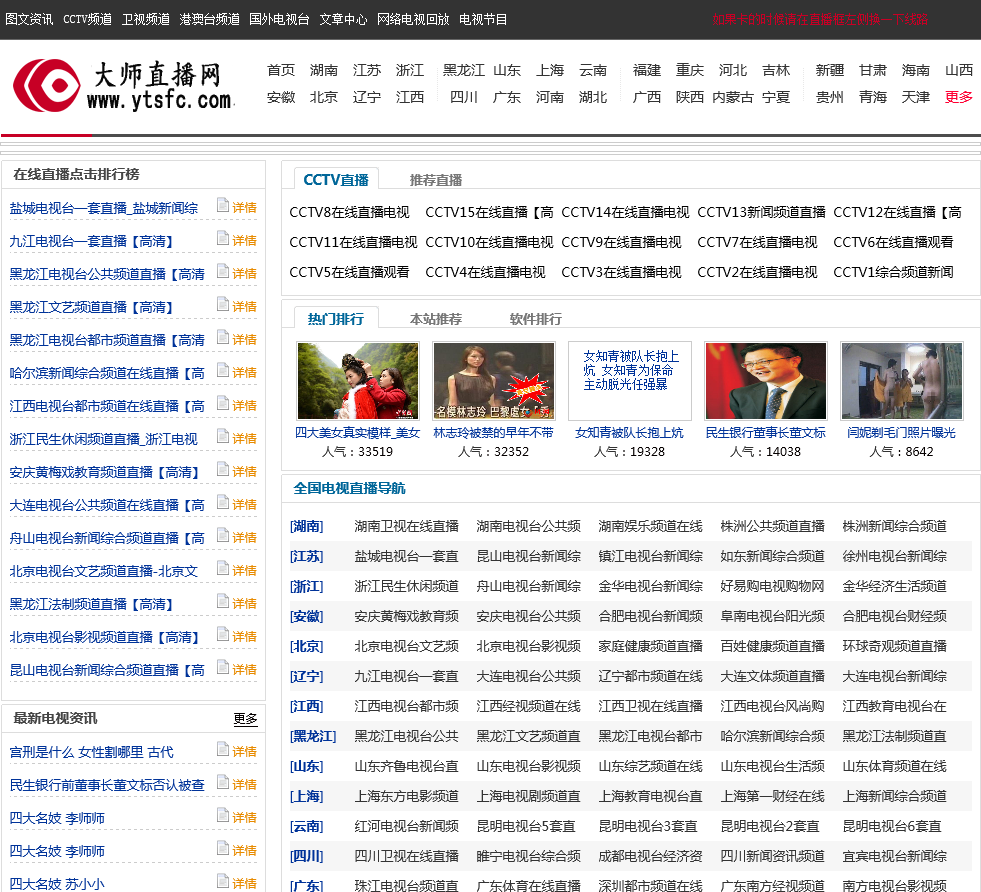Open CCTV1综合频道新闻 link
The width and height of the screenshot is (981, 892).
coord(893,273)
